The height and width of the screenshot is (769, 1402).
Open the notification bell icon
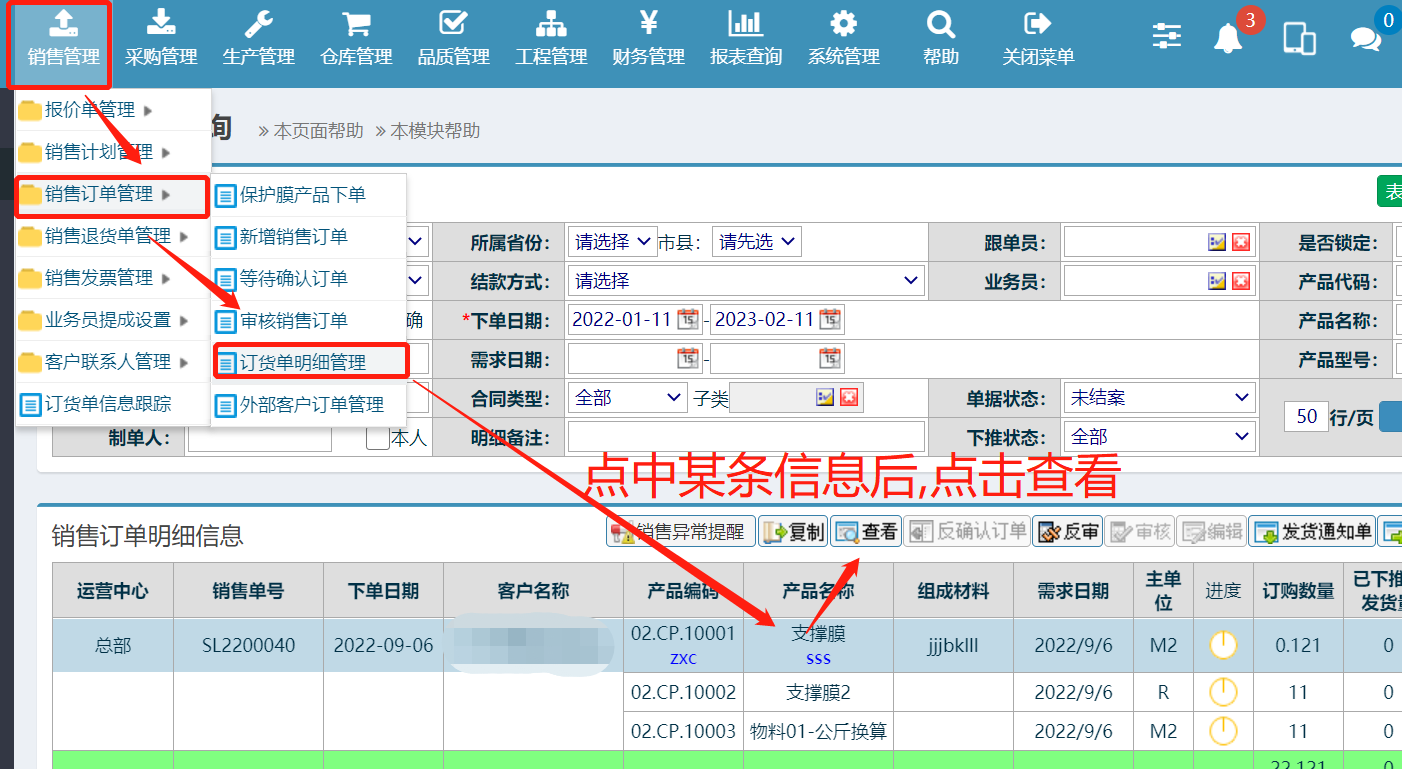(1228, 38)
